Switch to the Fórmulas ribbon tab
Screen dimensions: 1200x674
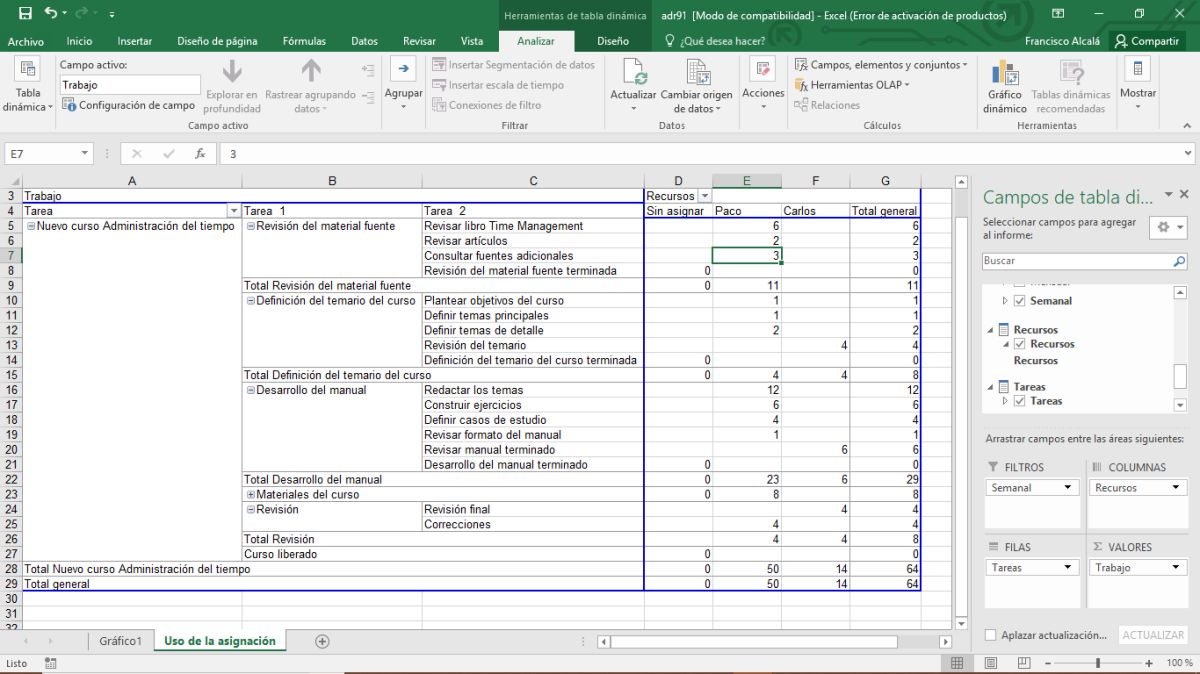pos(304,41)
